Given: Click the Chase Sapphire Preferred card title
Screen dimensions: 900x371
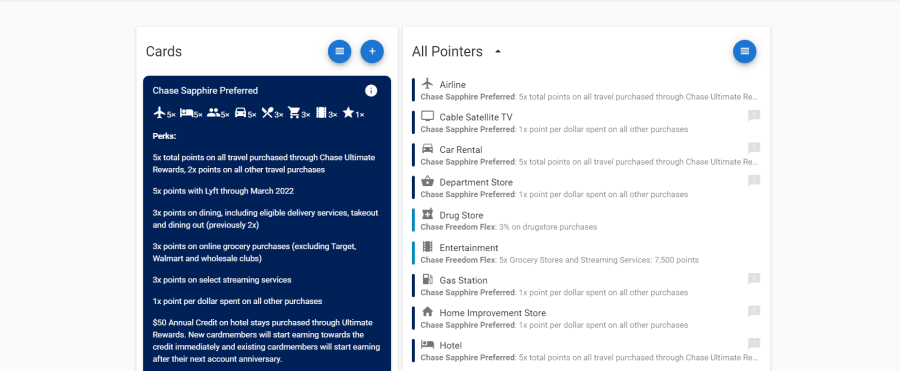Looking at the screenshot, I should pyautogui.click(x=205, y=91).
